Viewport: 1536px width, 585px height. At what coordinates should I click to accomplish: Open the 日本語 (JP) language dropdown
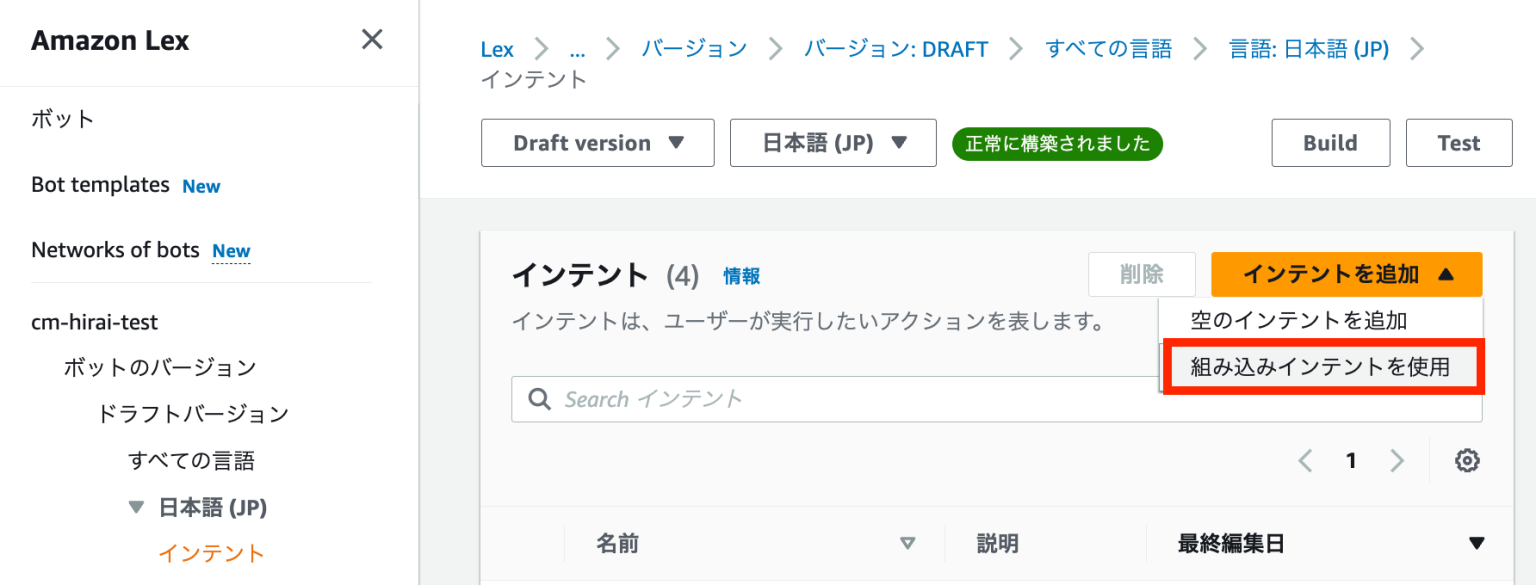click(832, 142)
